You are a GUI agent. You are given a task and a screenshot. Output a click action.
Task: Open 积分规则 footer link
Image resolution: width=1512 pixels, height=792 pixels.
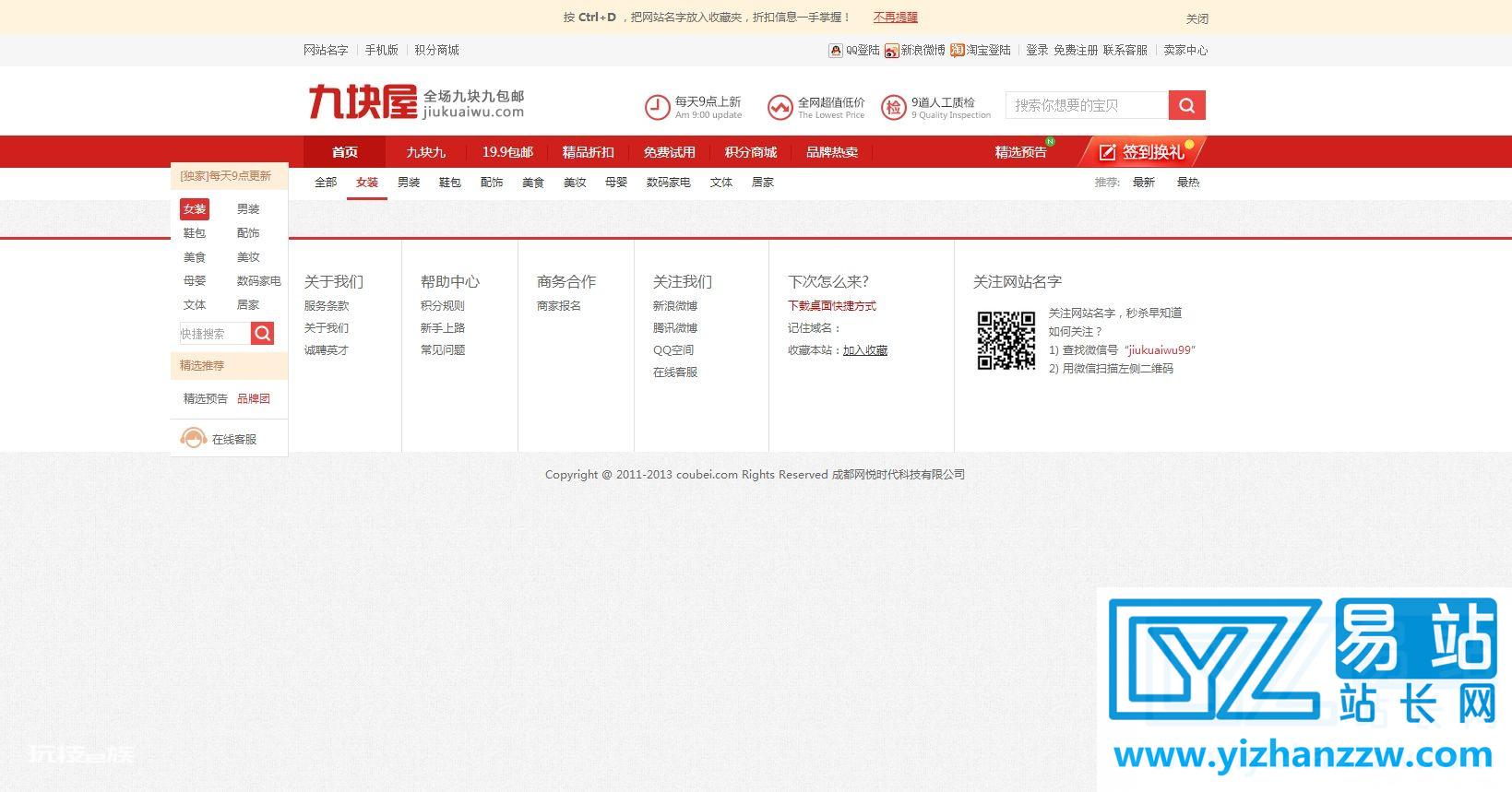(x=443, y=306)
